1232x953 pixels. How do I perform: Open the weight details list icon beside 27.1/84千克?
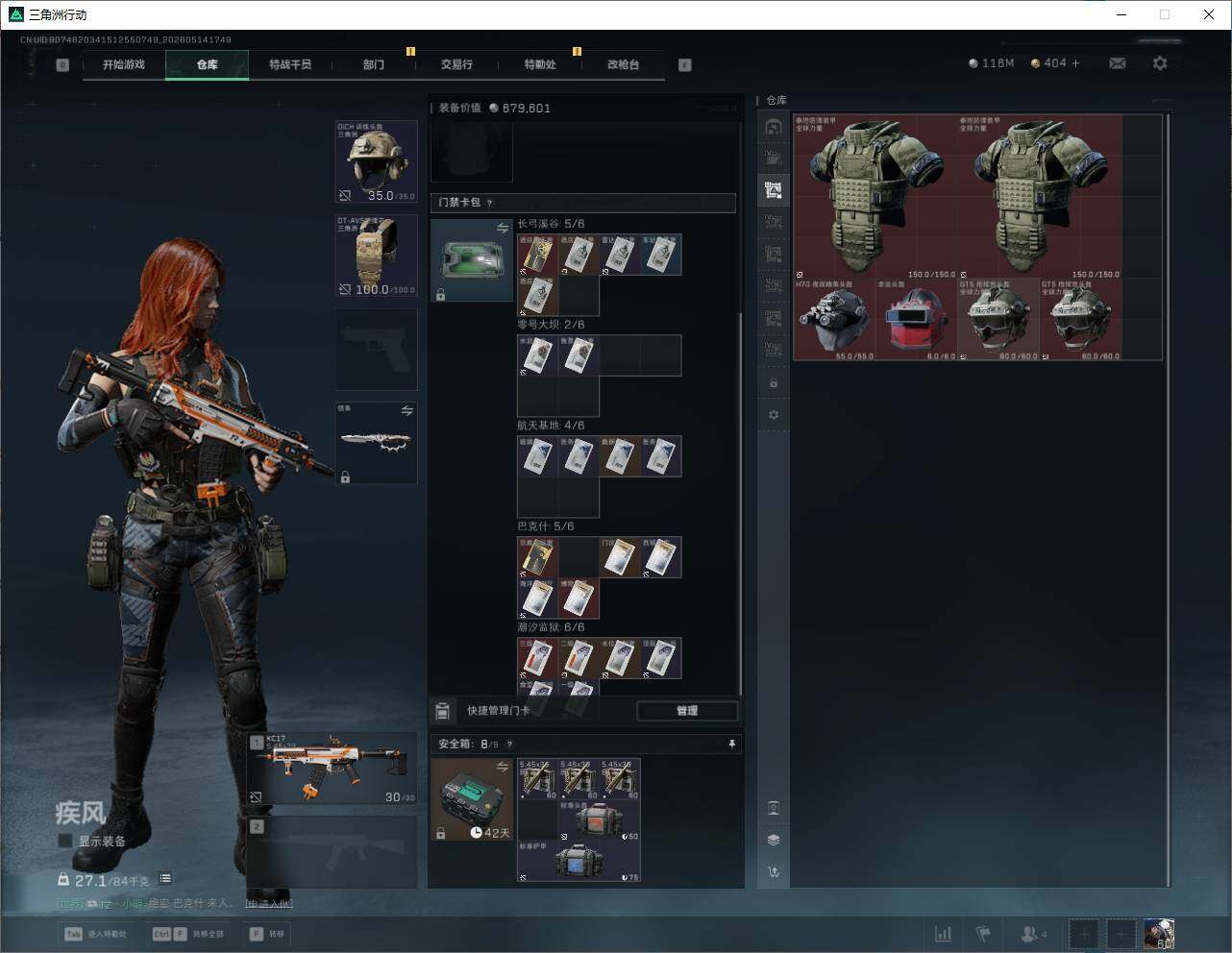(165, 879)
